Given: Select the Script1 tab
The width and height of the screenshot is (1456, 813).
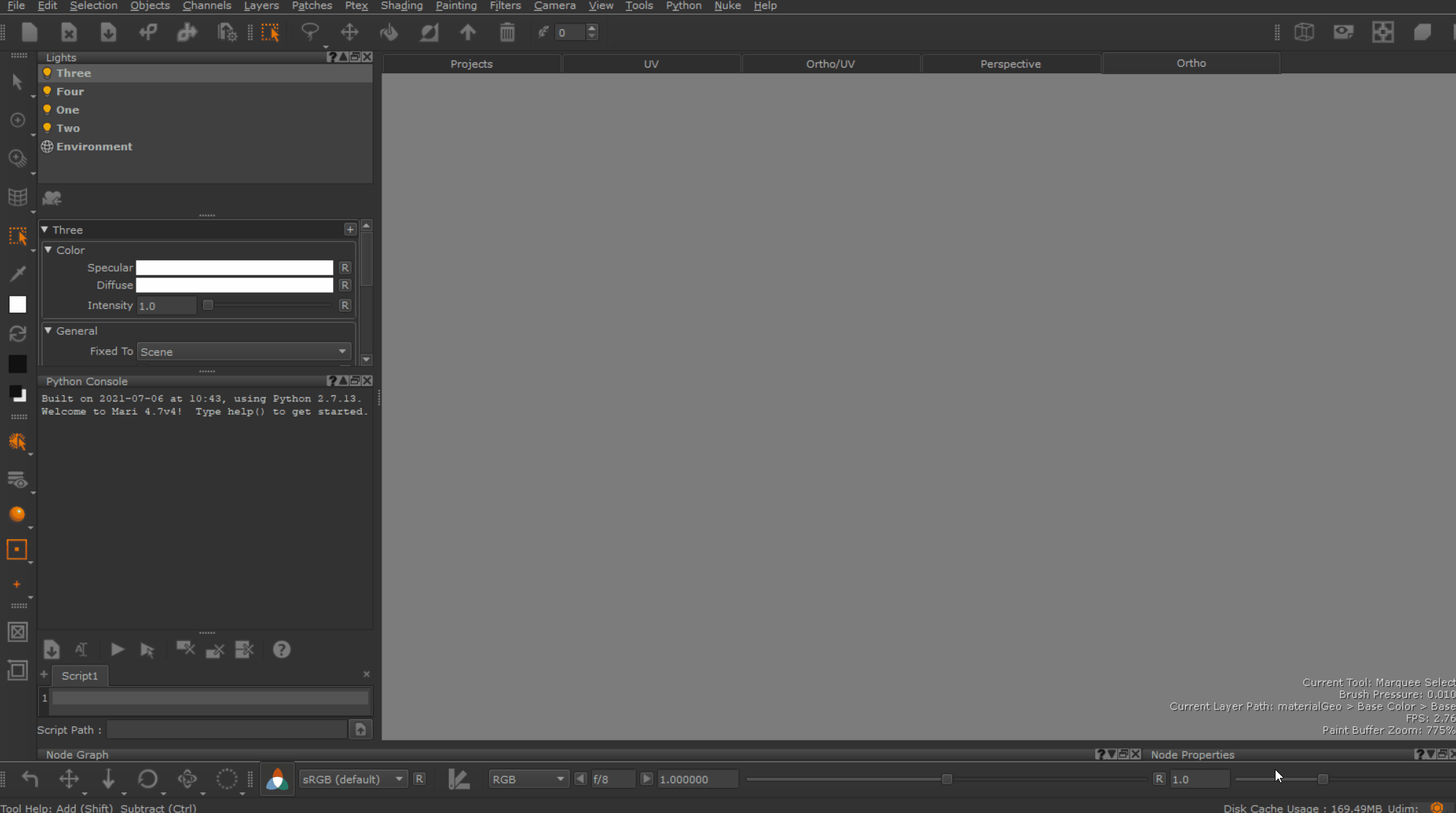Looking at the screenshot, I should 80,676.
